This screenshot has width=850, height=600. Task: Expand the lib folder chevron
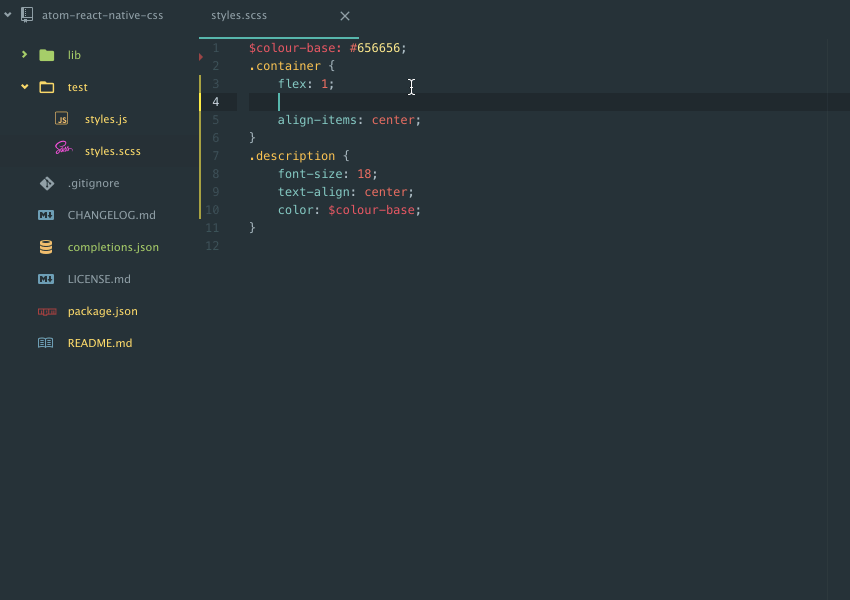(x=24, y=54)
